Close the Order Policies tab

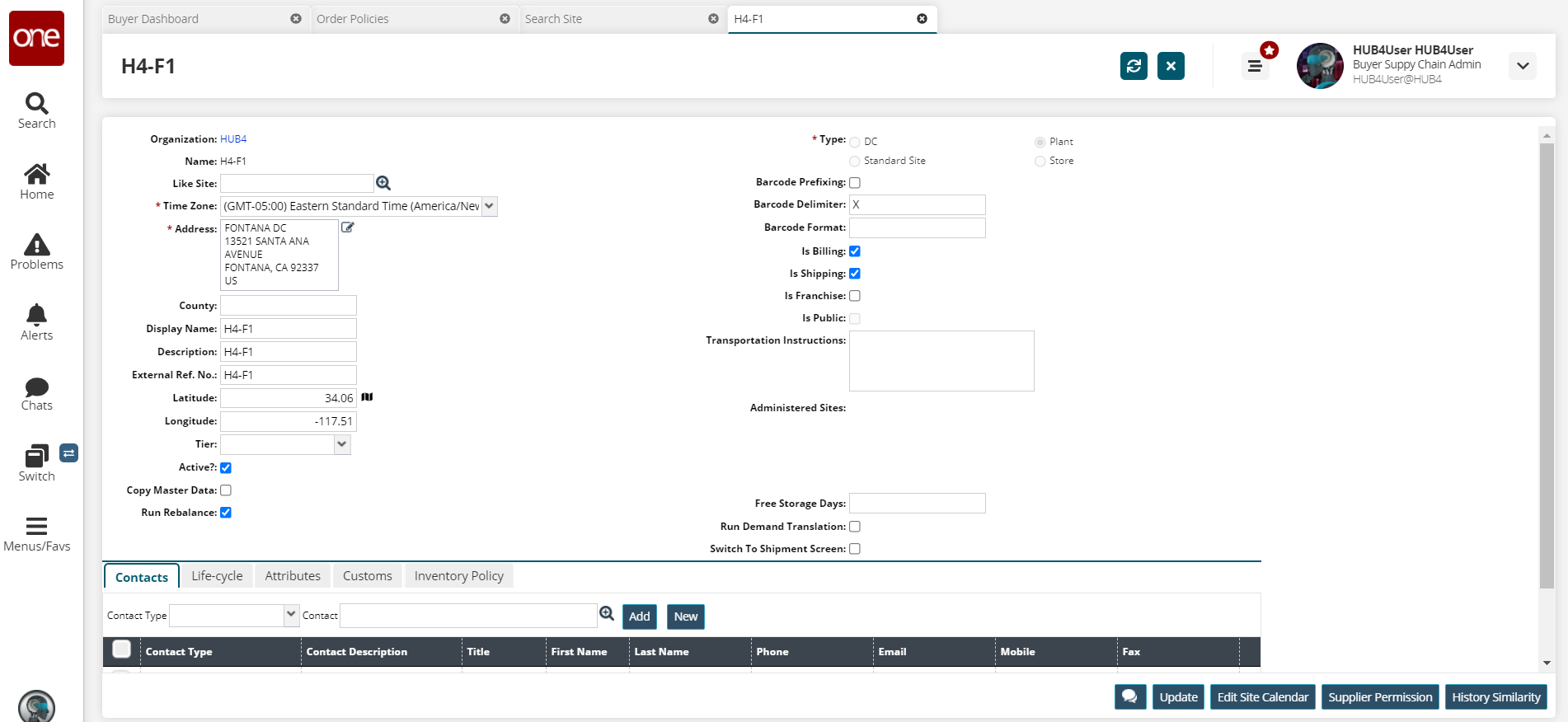(505, 19)
